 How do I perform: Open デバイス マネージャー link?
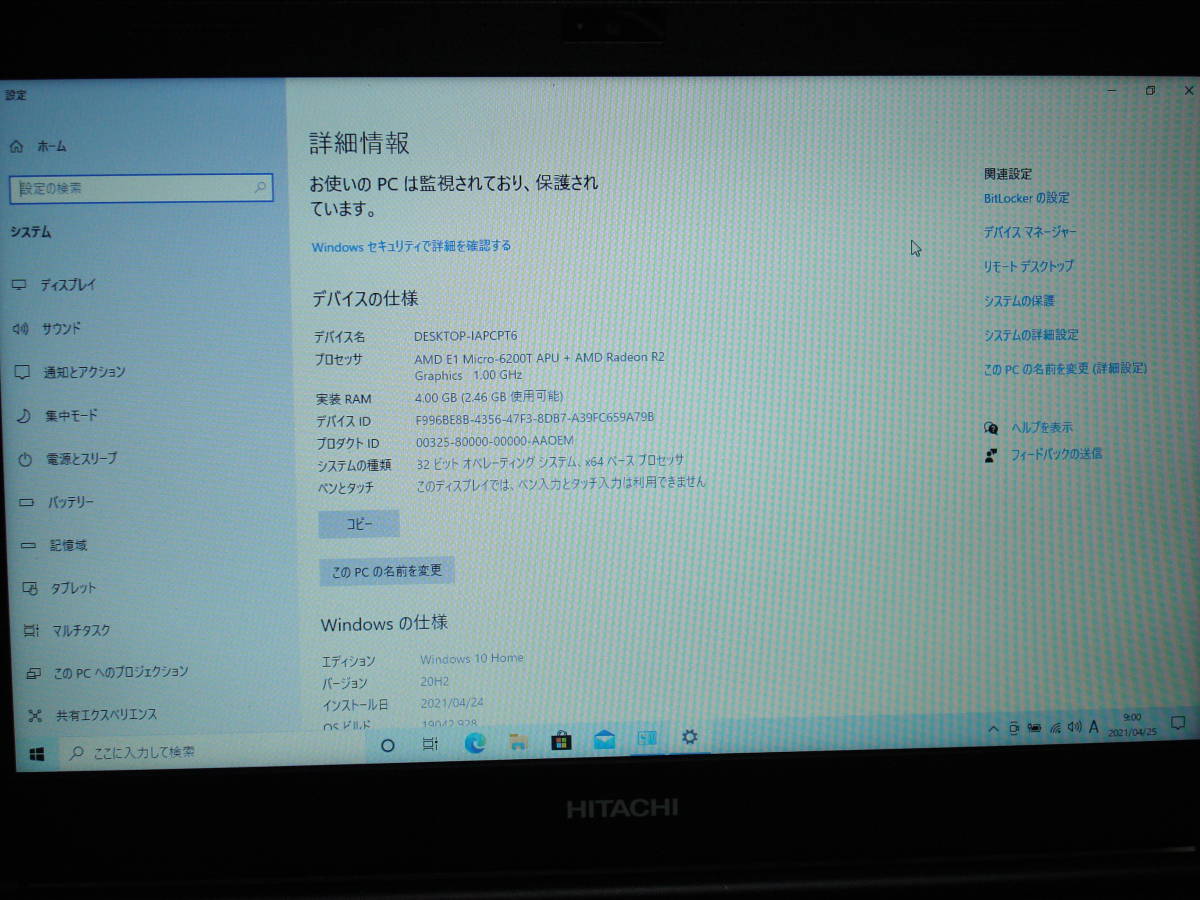[x=1030, y=232]
